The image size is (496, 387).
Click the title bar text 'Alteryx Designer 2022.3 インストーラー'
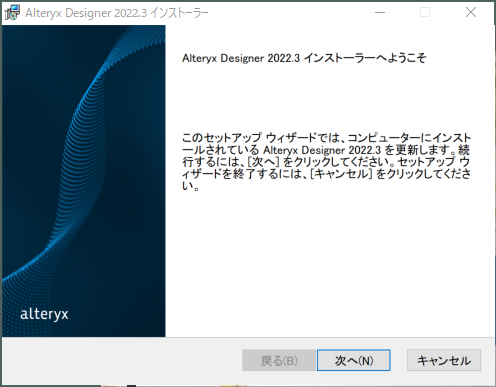[117, 13]
